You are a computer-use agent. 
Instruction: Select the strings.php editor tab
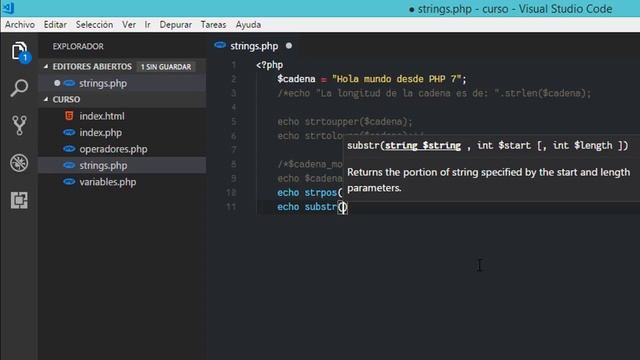pyautogui.click(x=253, y=46)
